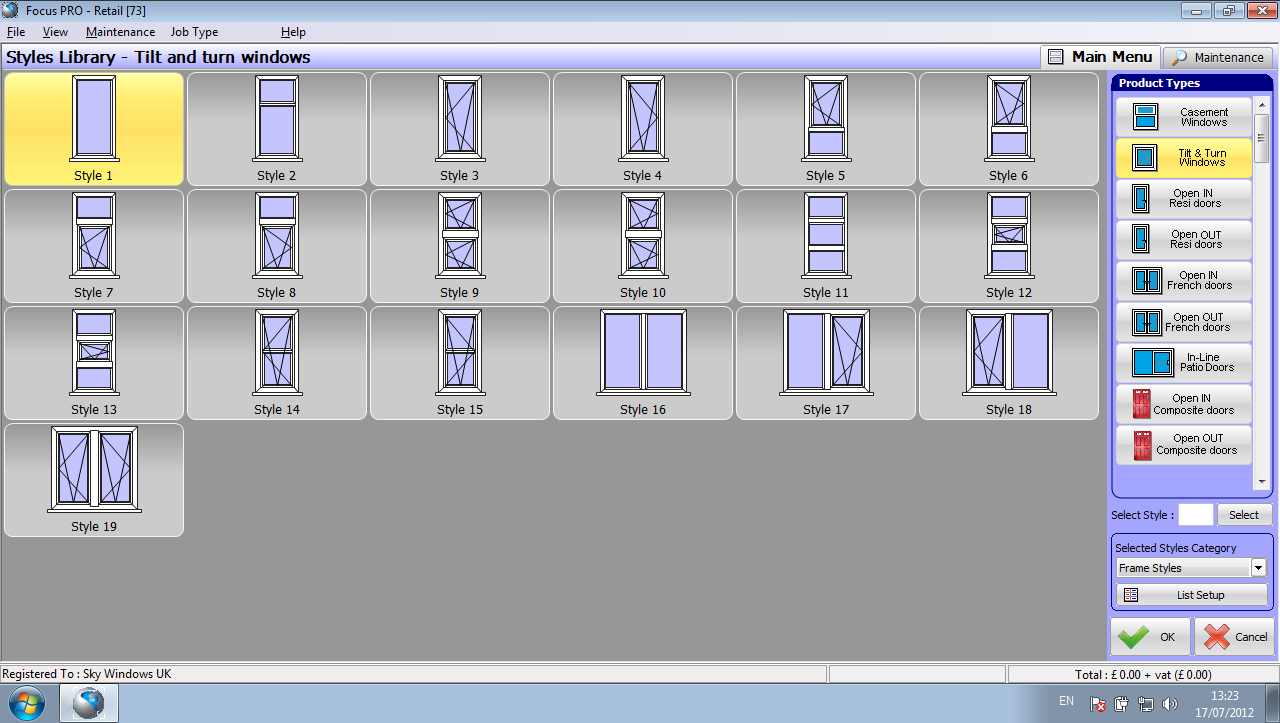
Task: Select Casement Windows product type
Action: click(1183, 117)
